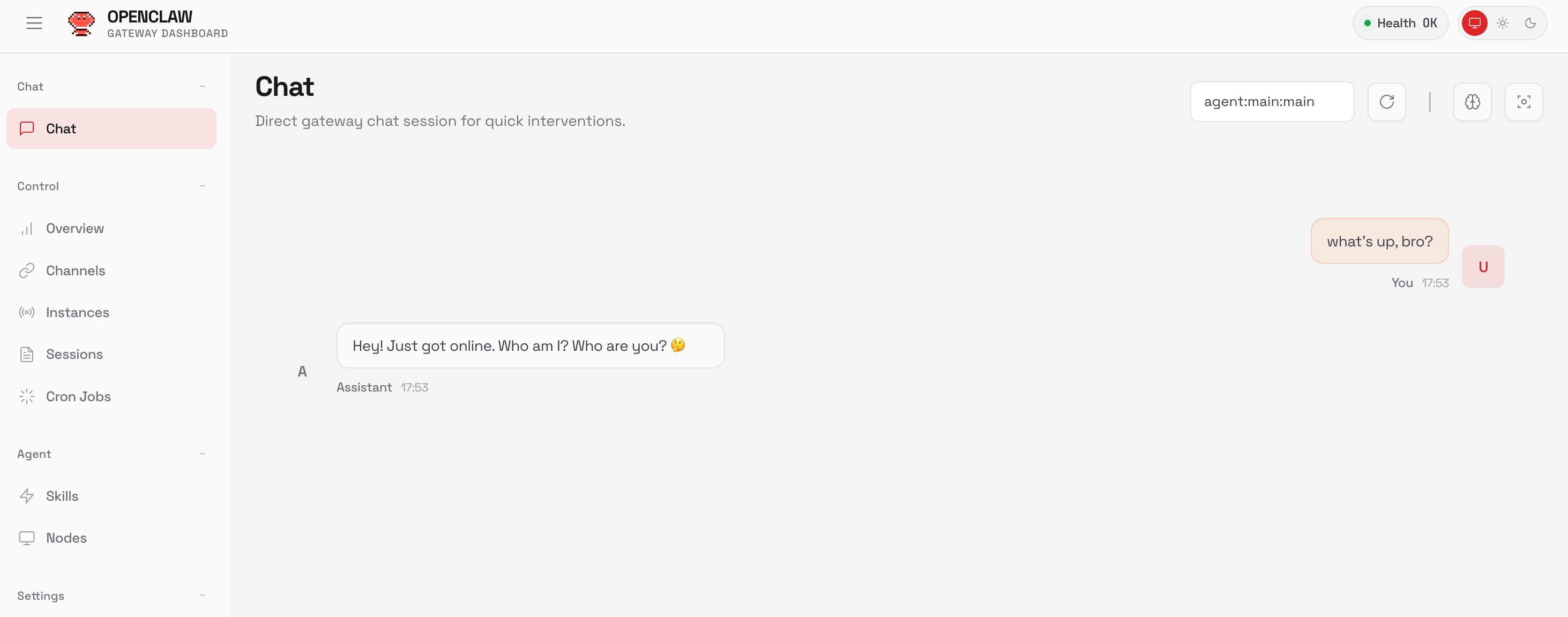
Task: Toggle the brain thinking icon
Action: (1472, 102)
